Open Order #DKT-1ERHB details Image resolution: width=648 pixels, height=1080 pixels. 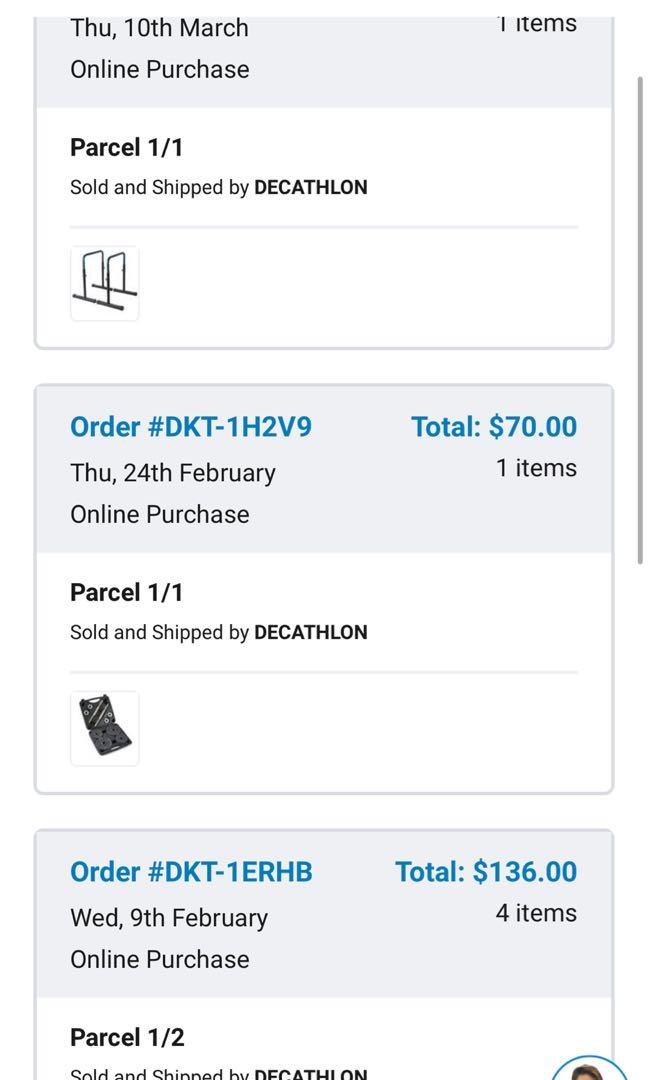point(191,872)
